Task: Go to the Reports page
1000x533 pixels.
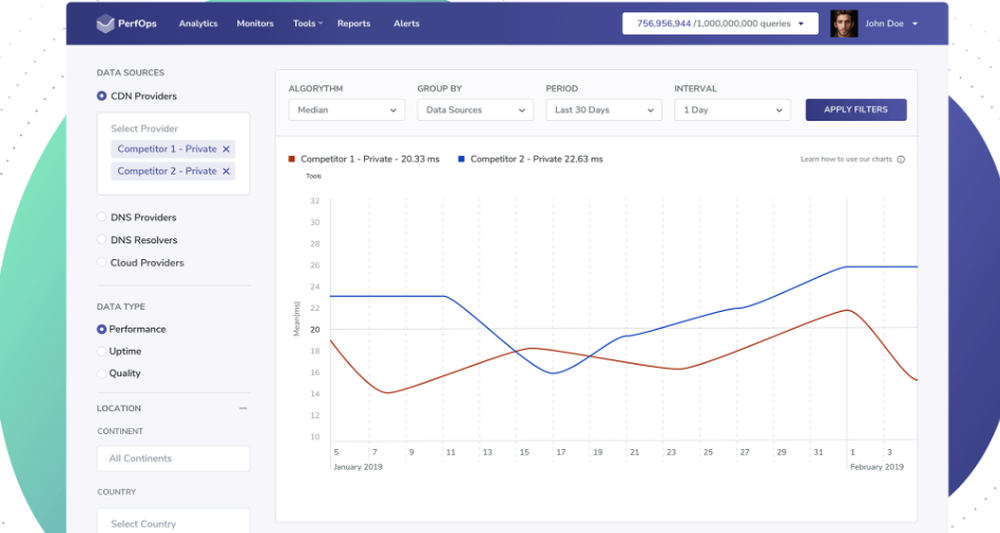Action: pyautogui.click(x=354, y=24)
